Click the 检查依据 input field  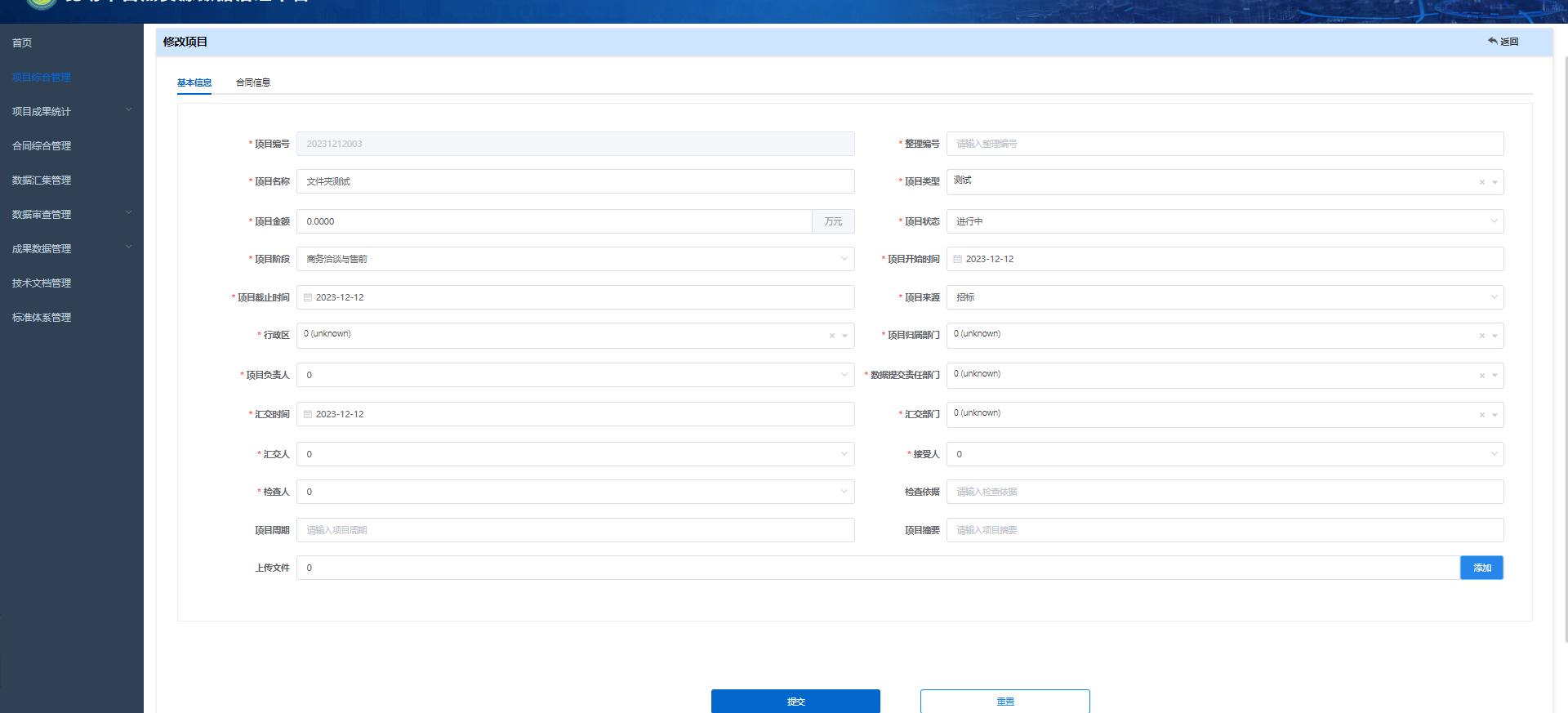1225,492
